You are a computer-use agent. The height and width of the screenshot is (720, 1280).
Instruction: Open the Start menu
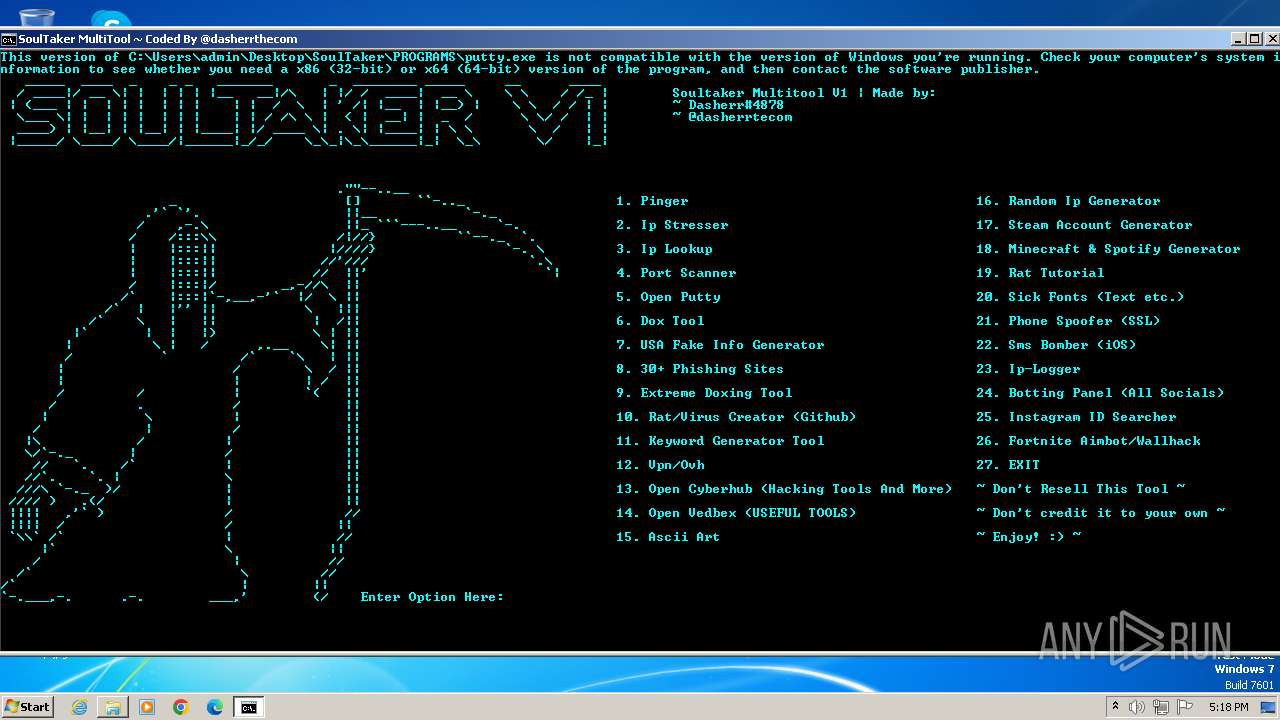click(x=27, y=706)
